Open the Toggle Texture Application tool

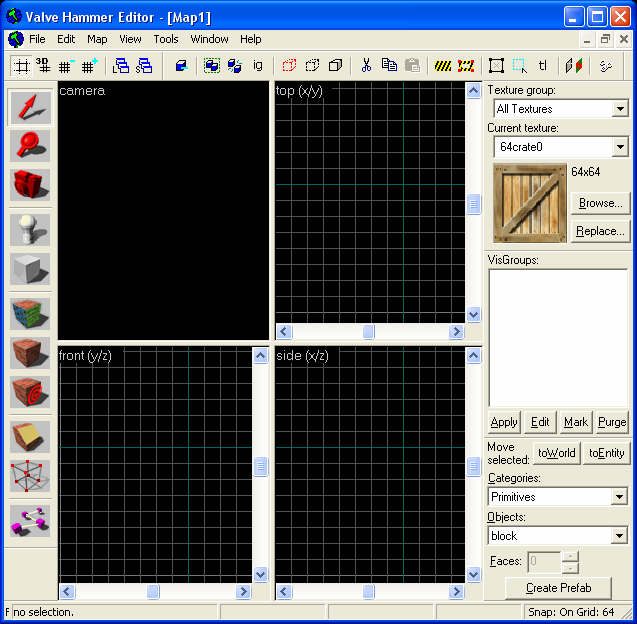click(30, 314)
